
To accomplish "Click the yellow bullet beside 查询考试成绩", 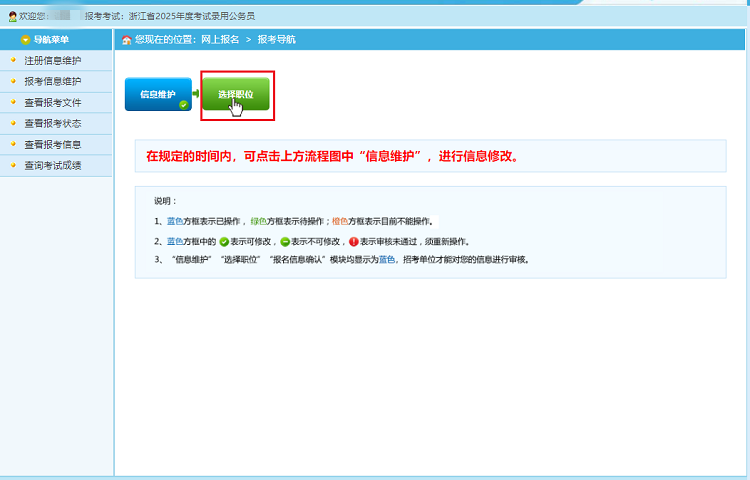I will (x=13, y=164).
